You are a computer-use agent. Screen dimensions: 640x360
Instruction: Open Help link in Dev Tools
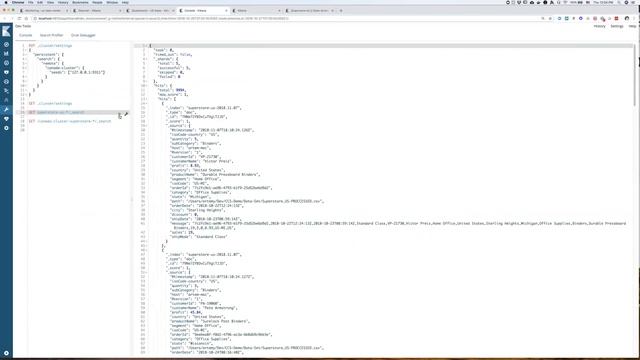pyautogui.click(x=632, y=26)
